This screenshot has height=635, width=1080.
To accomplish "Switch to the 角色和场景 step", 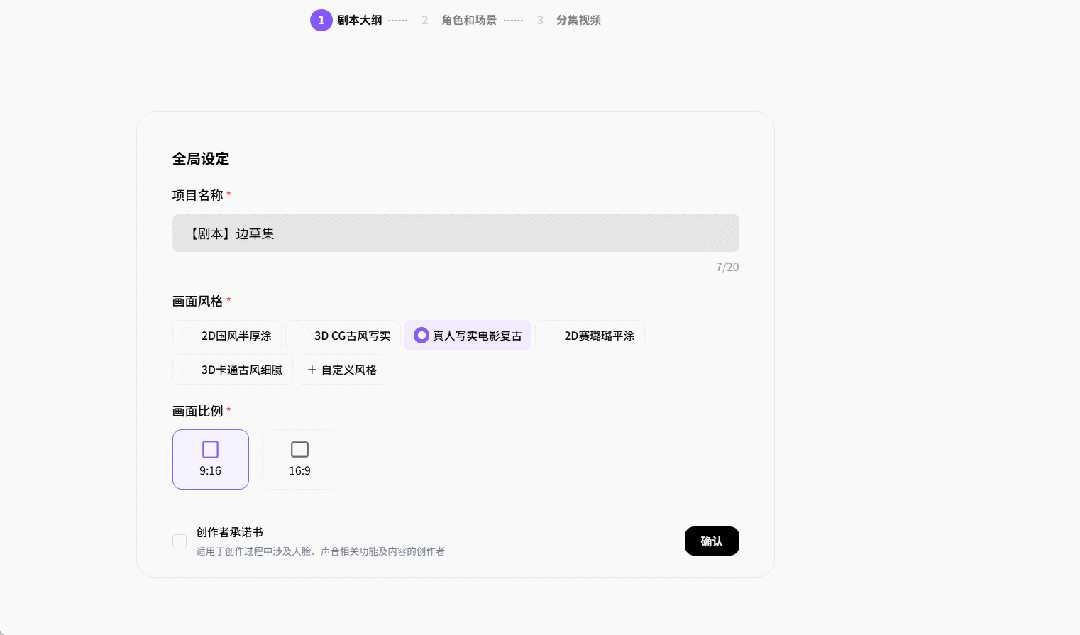I will click(x=469, y=20).
